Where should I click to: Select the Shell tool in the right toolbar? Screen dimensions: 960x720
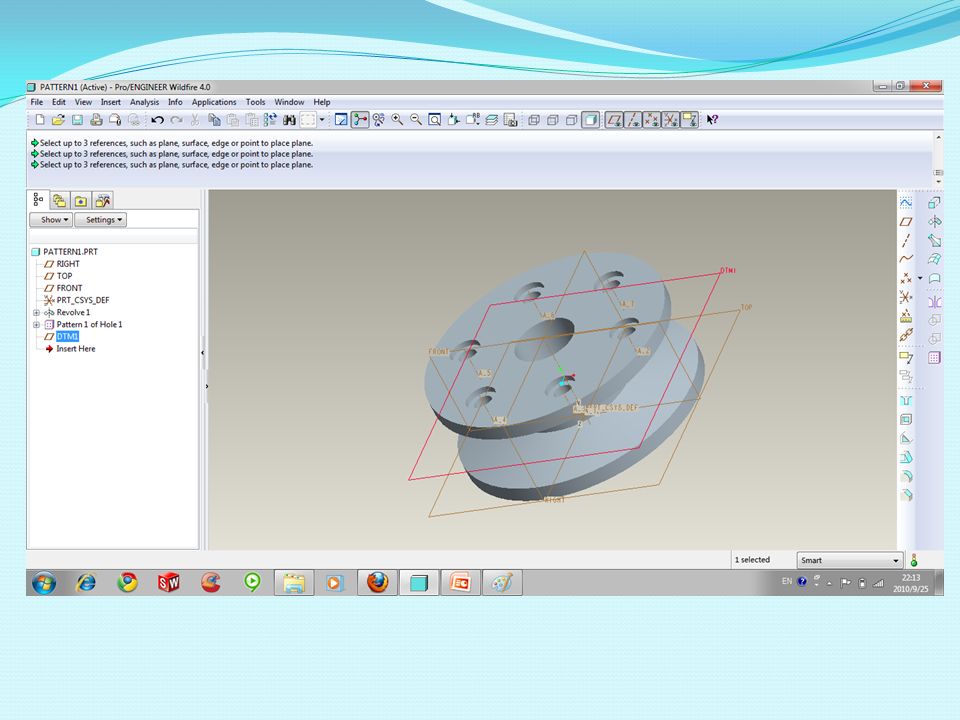[906, 419]
